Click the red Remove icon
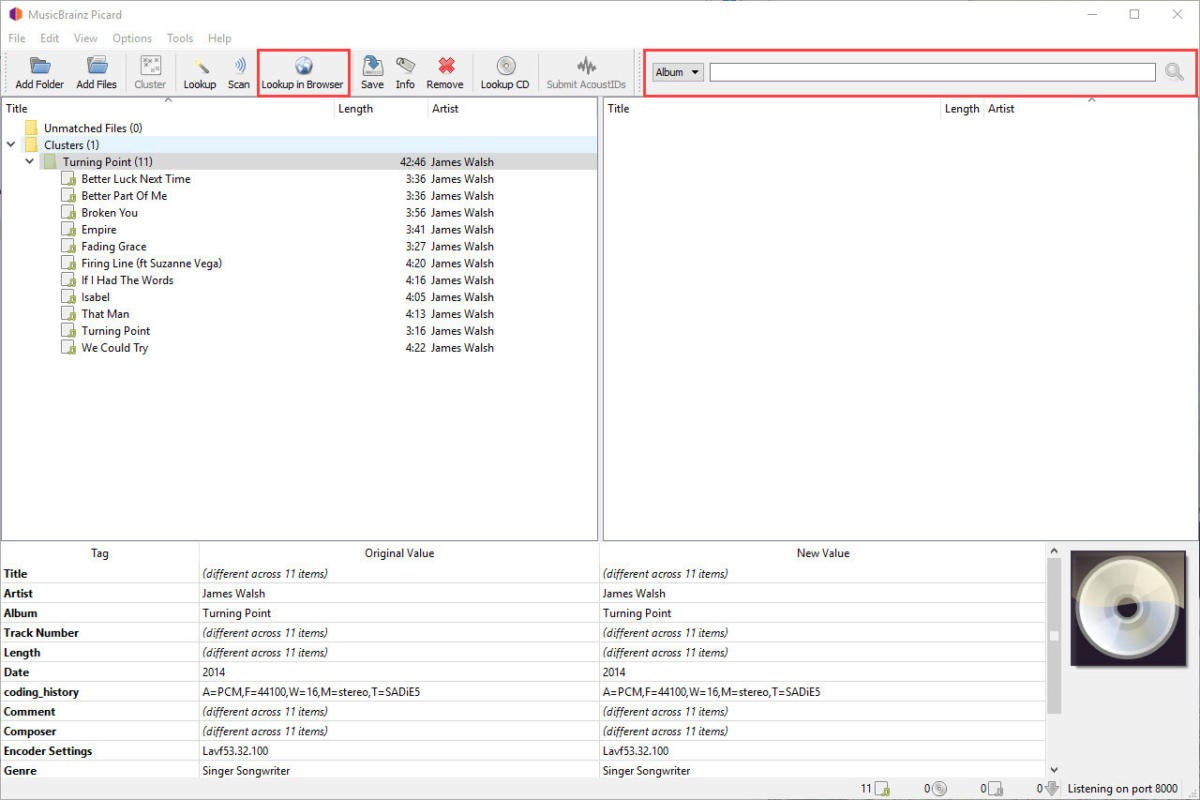 445,66
